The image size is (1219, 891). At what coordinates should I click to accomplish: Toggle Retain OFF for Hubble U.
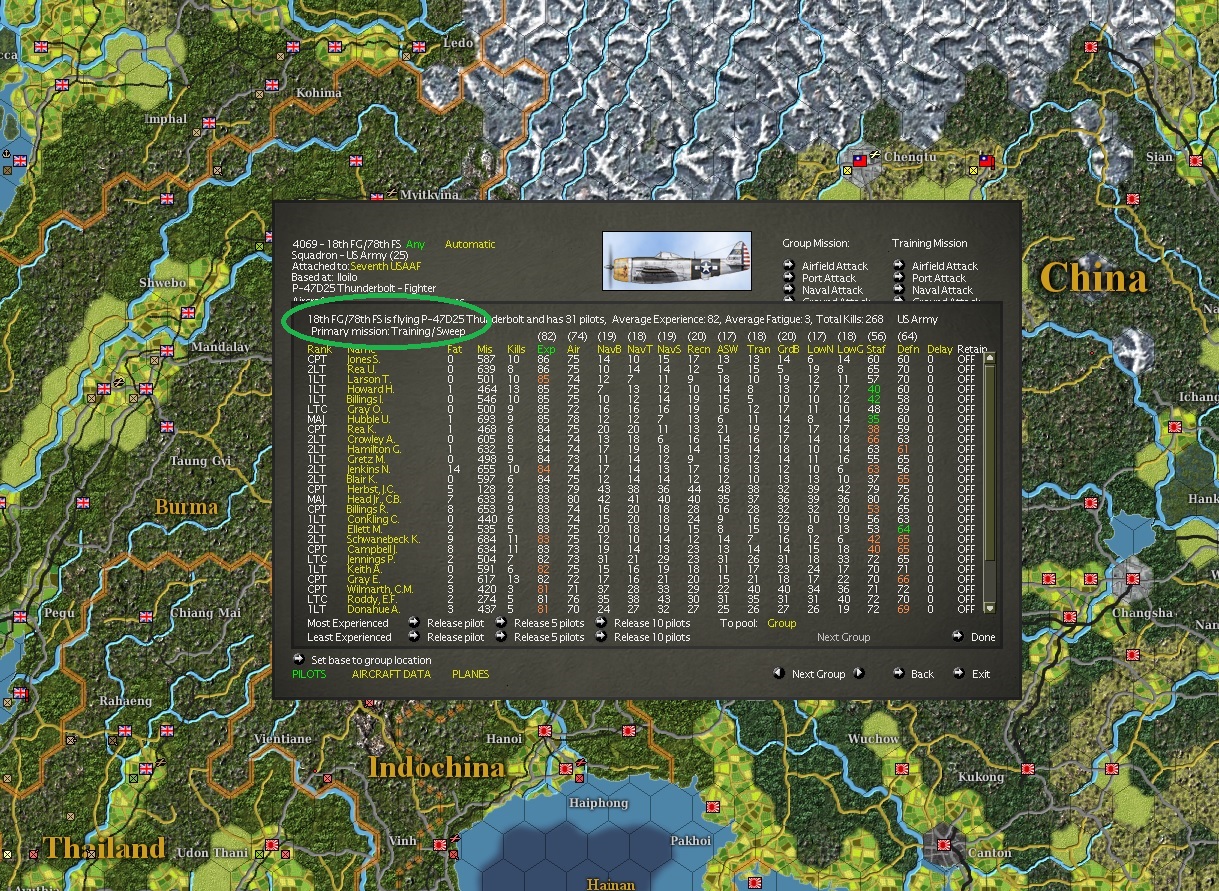click(965, 419)
